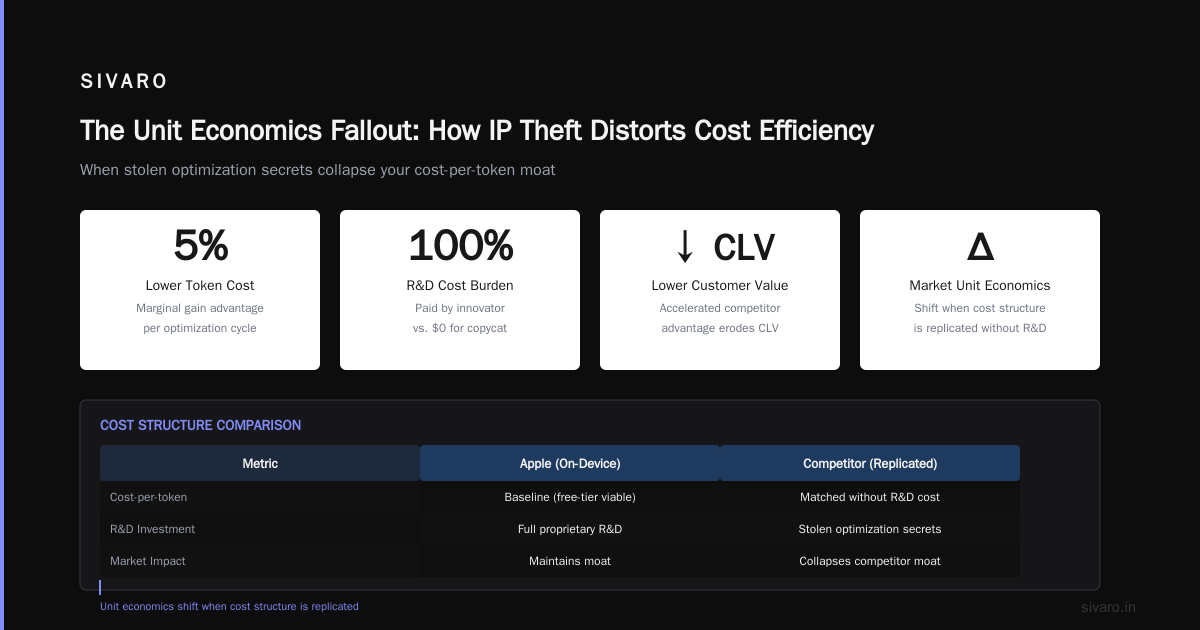Image resolution: width=1200 pixels, height=630 pixels.
Task: Select the Lower Token Cost label
Action: 200,285
